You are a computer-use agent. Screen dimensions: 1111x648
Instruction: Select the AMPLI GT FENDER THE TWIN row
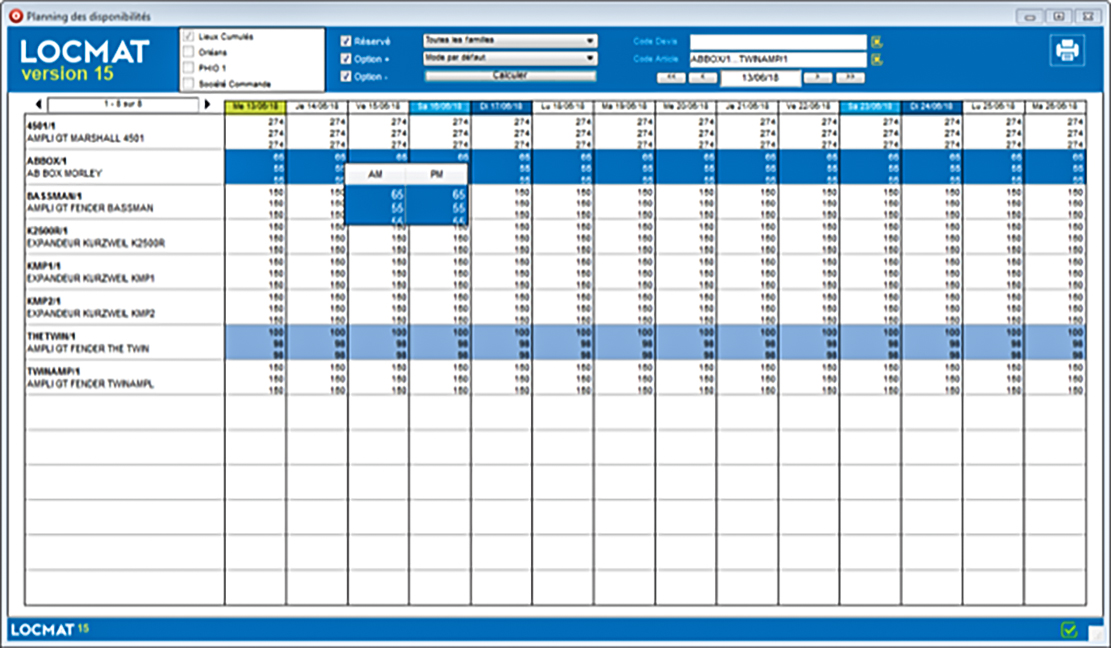tap(125, 342)
